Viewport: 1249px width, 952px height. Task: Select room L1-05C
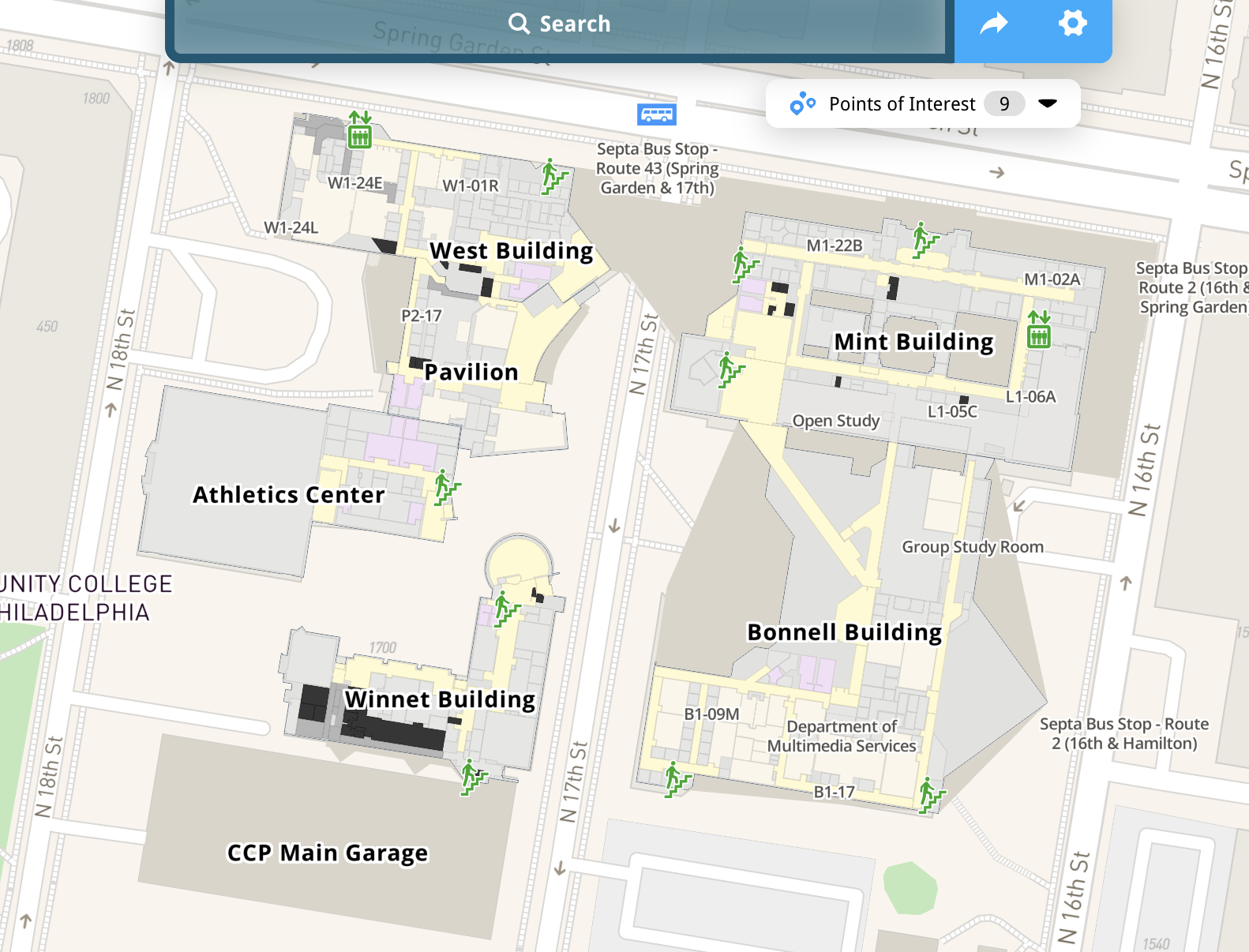[x=952, y=411]
